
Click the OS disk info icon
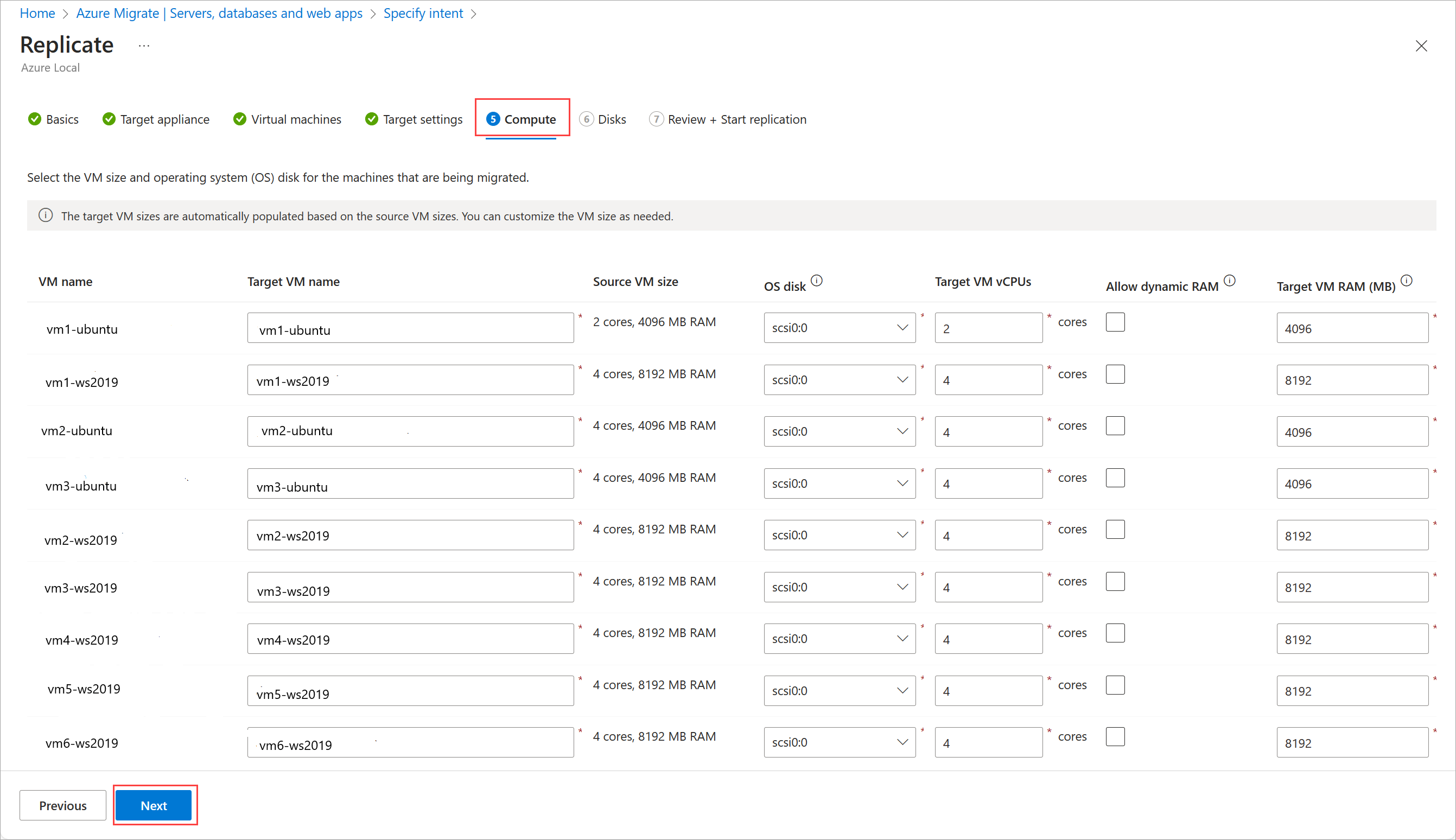pos(816,281)
